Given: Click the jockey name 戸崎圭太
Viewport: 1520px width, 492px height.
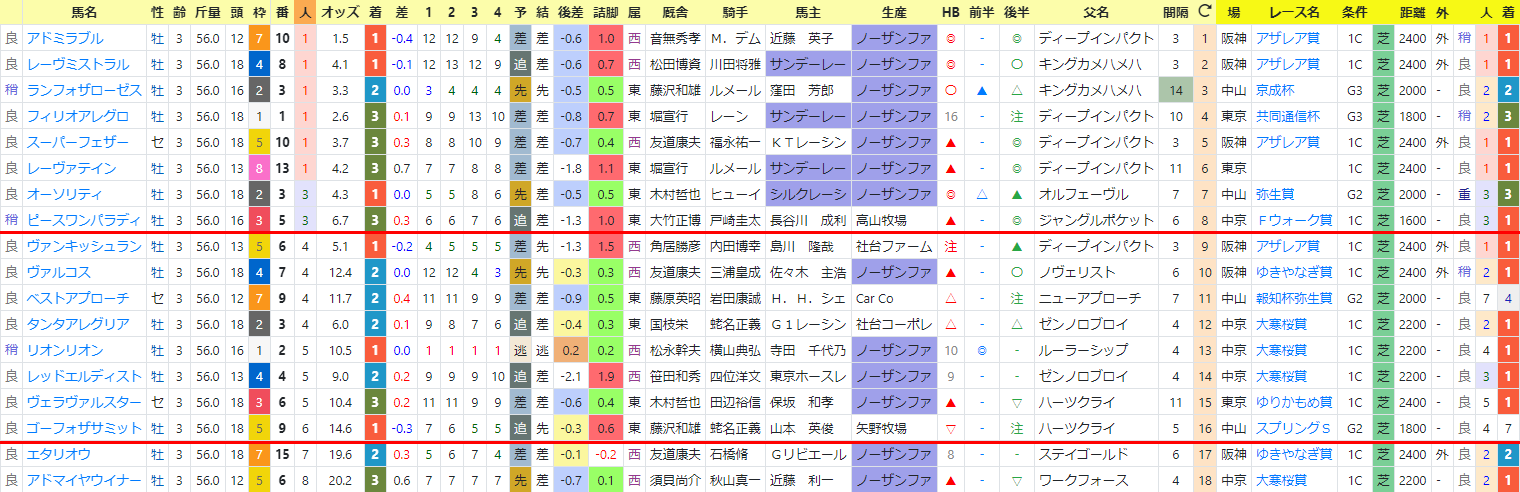Looking at the screenshot, I should [x=735, y=221].
